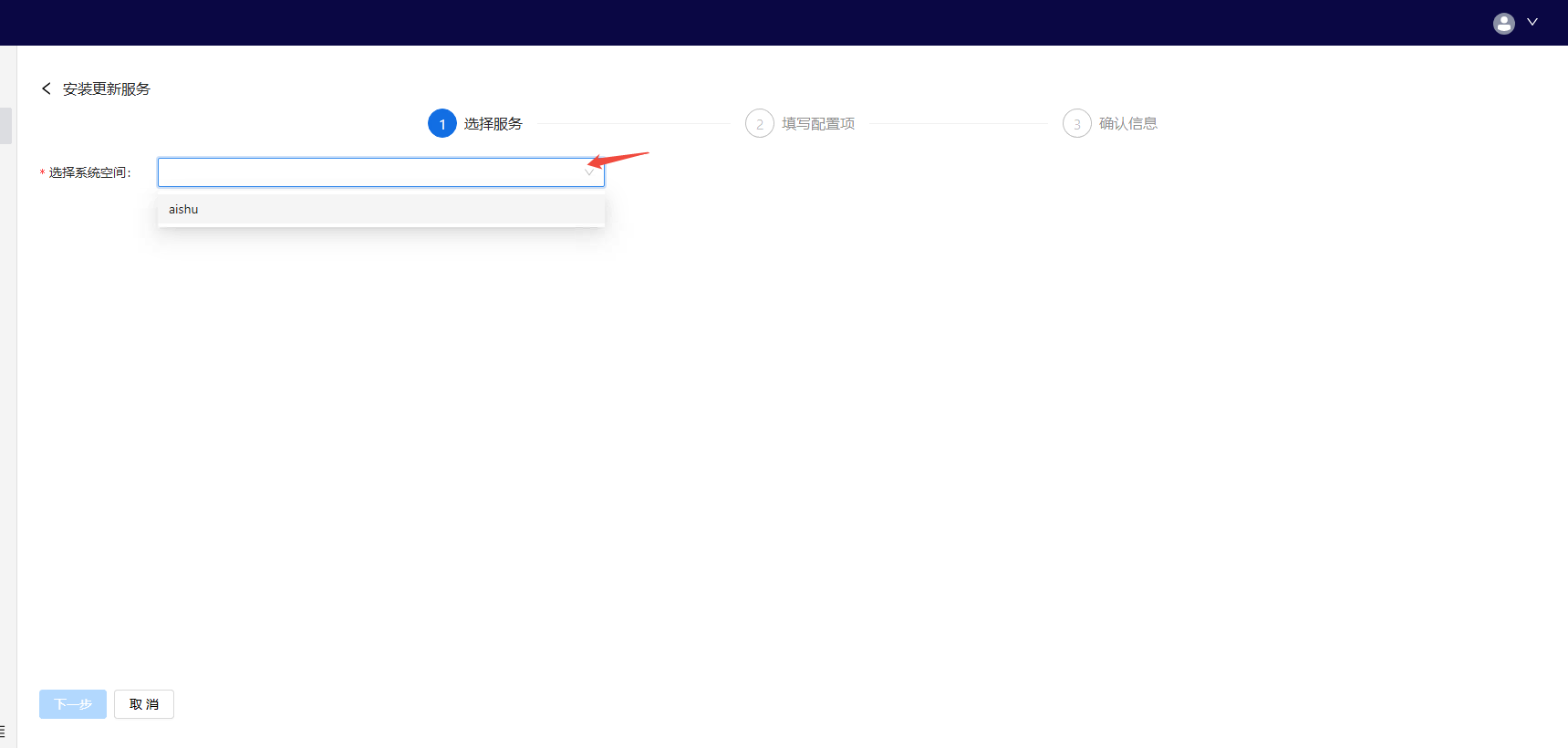Go to the 选择服务 step label

tap(493, 124)
